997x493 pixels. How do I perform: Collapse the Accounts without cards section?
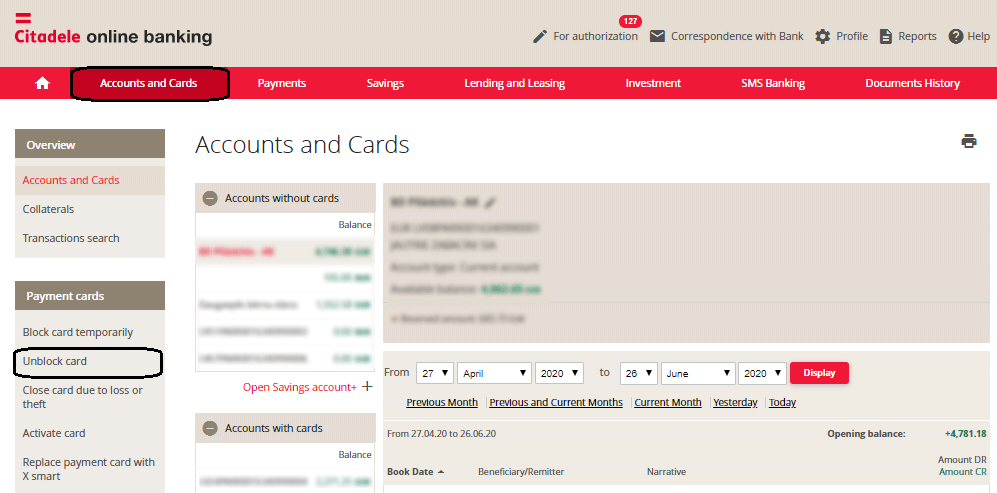tap(210, 199)
